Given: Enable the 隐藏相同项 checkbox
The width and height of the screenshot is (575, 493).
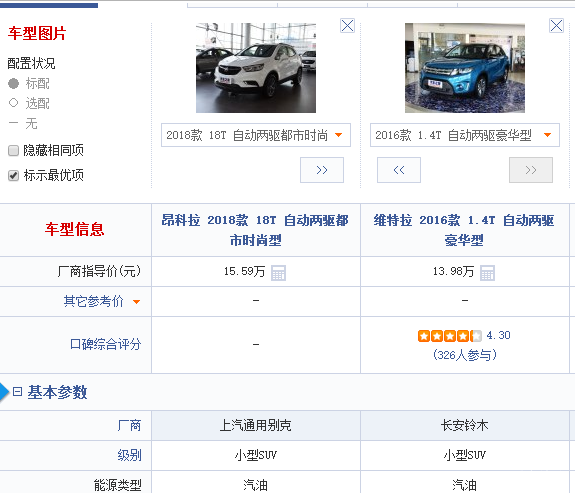Looking at the screenshot, I should [13, 150].
